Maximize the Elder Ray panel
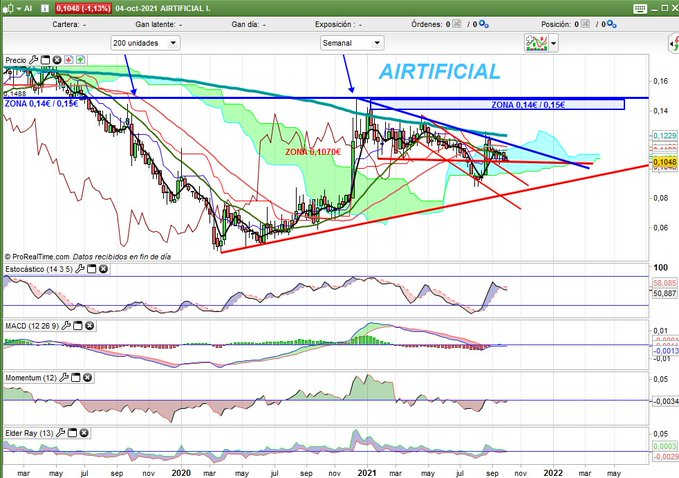This screenshot has width=679, height=478. coord(72,433)
